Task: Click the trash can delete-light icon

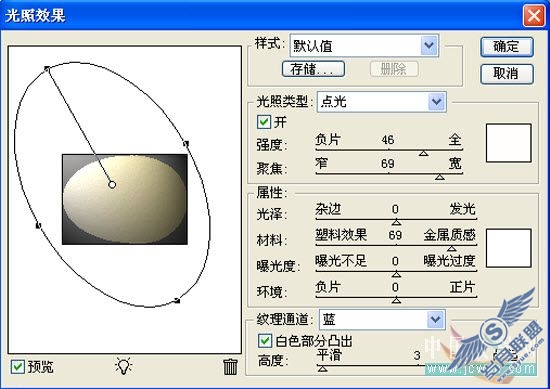Action: 230,367
